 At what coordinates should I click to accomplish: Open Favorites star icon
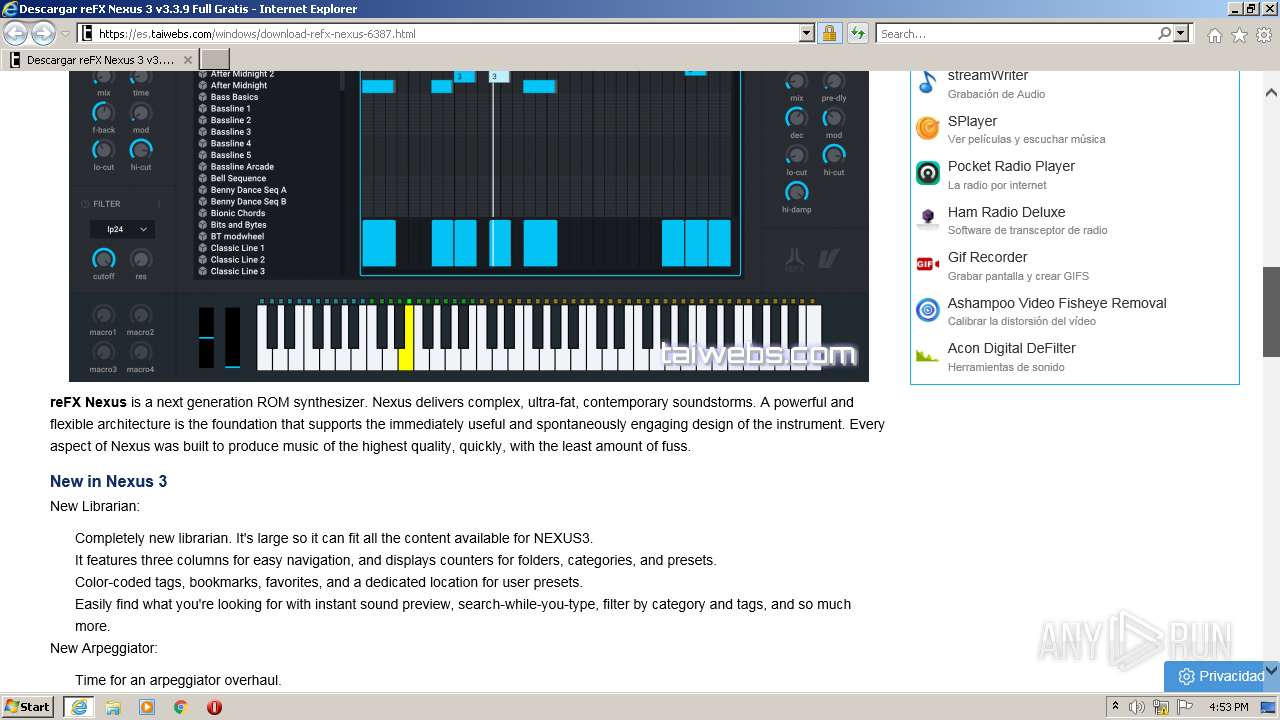click(1239, 35)
